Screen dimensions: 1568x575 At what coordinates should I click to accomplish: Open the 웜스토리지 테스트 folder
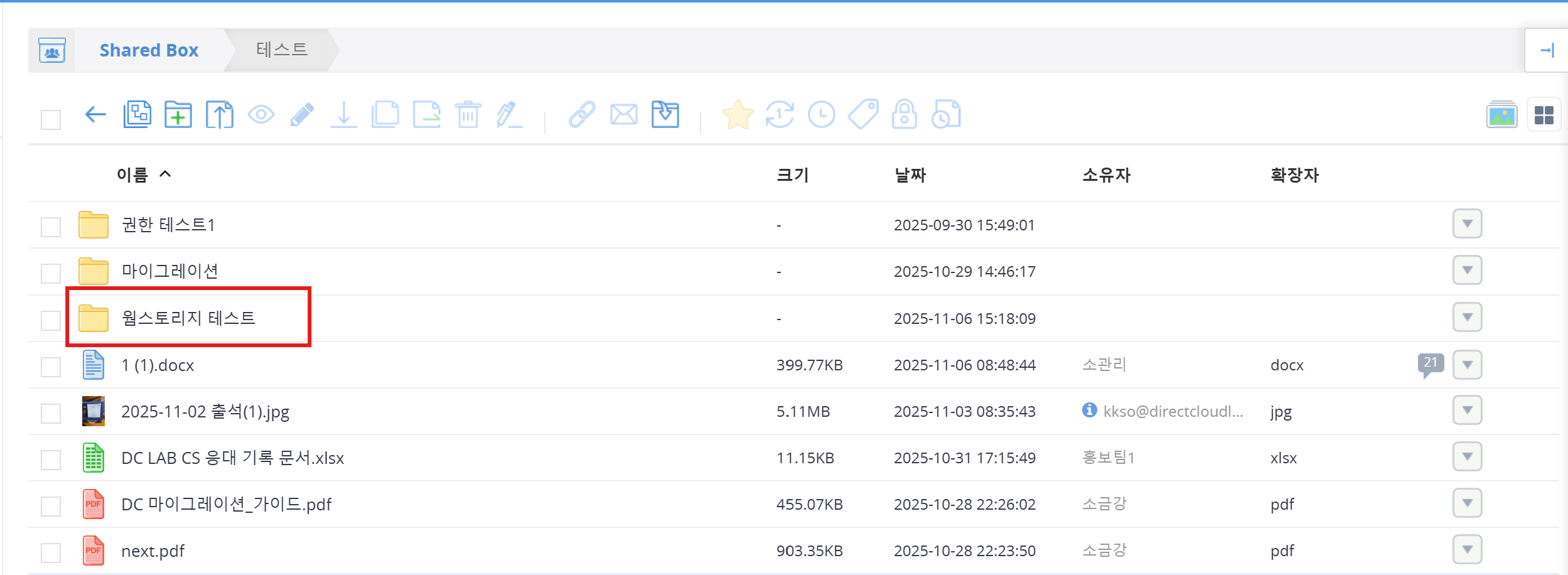188,318
